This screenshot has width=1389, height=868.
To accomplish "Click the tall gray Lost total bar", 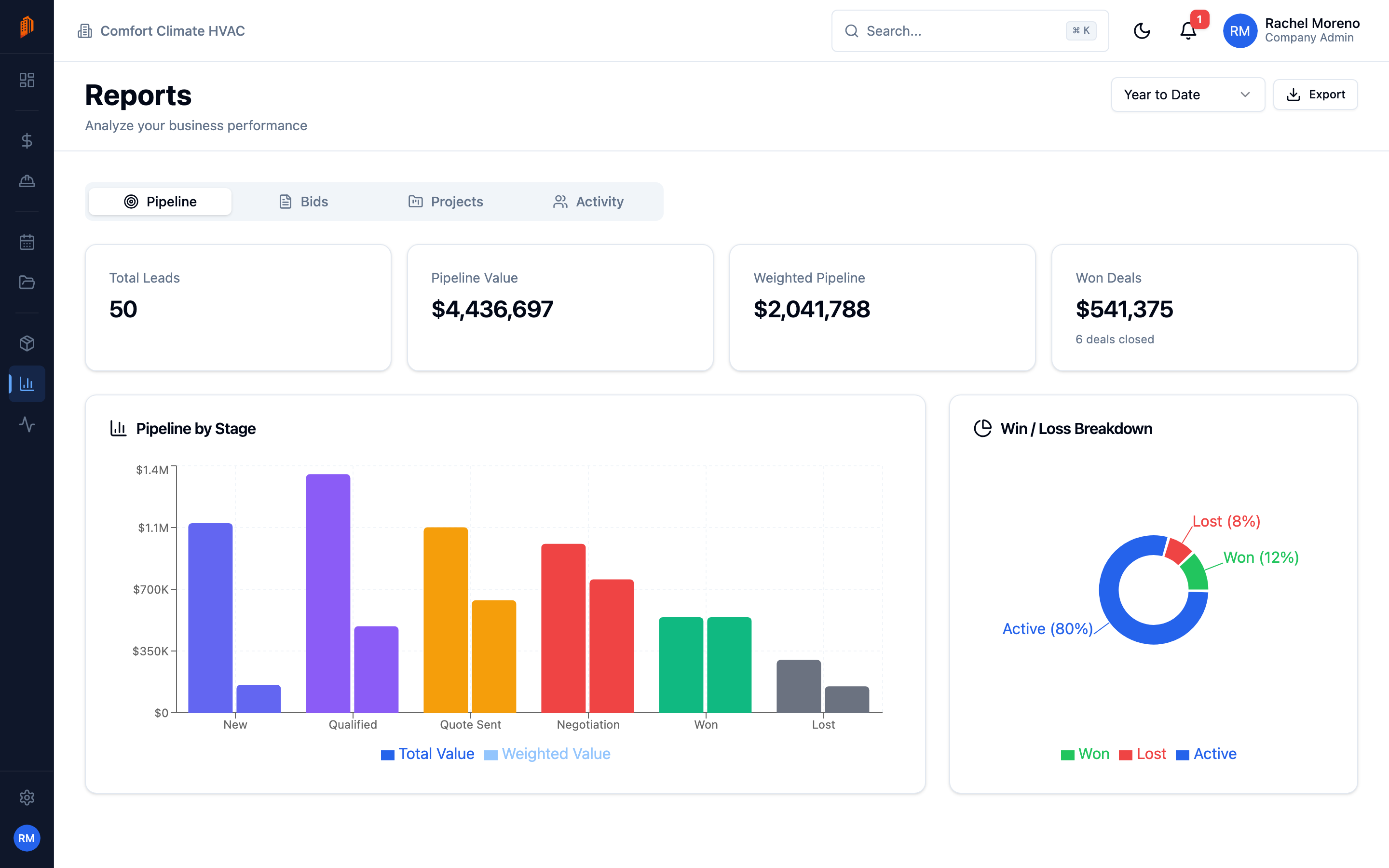I will pyautogui.click(x=798, y=686).
